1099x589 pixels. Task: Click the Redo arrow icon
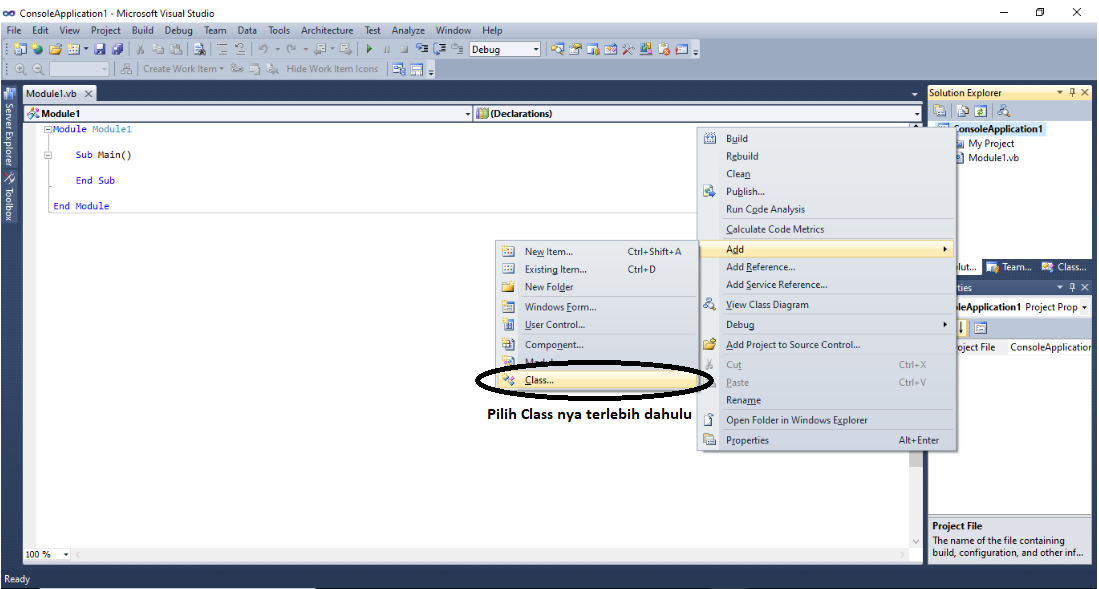(291, 49)
